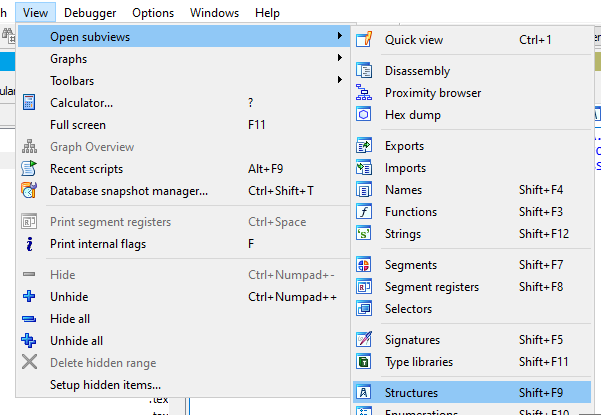Click the Print internal flags icon
This screenshot has height=415, width=601.
[x=29, y=244]
